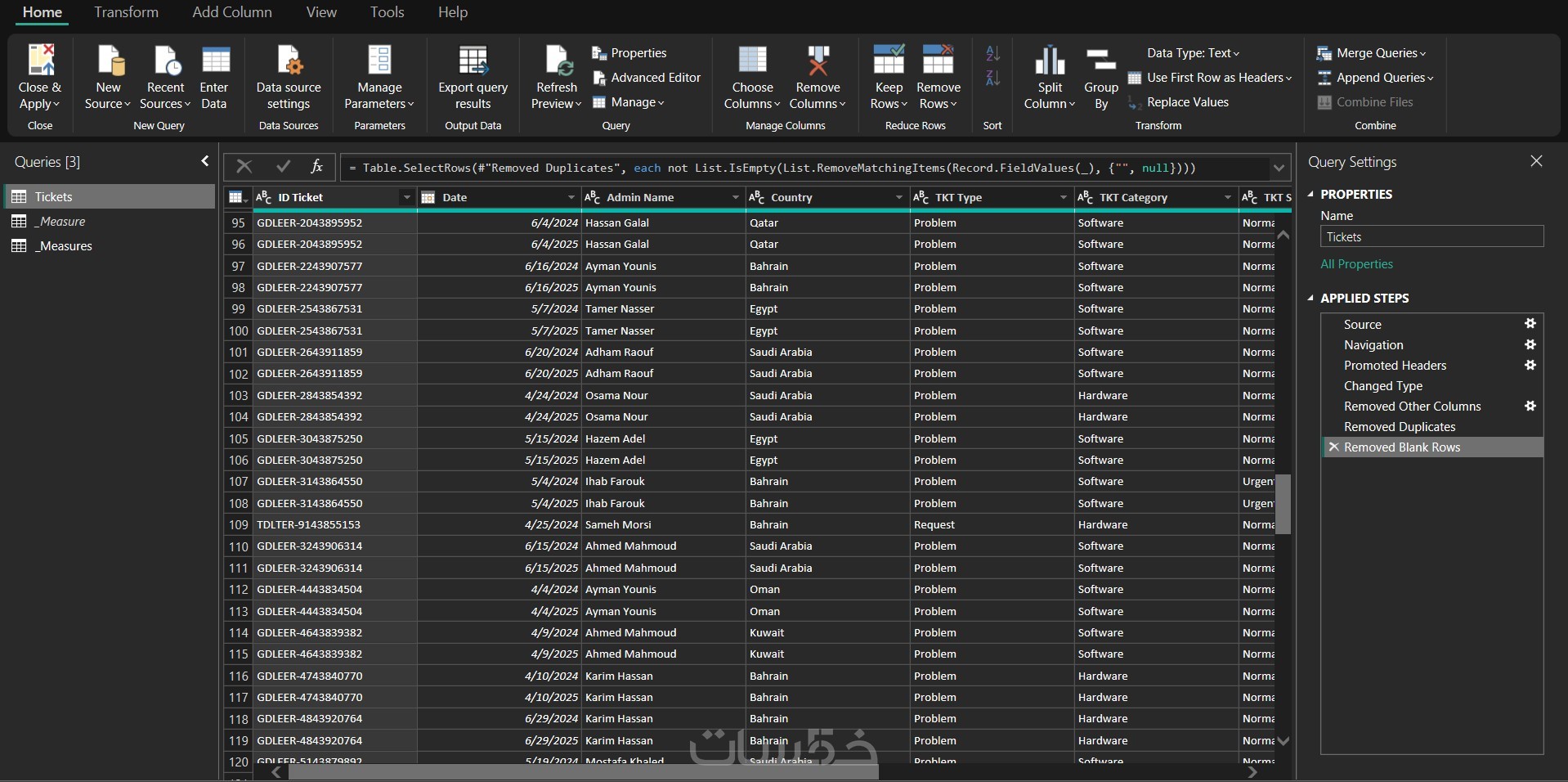Open the Advanced Editor
Viewport: 1568px width, 782px height.
647,78
